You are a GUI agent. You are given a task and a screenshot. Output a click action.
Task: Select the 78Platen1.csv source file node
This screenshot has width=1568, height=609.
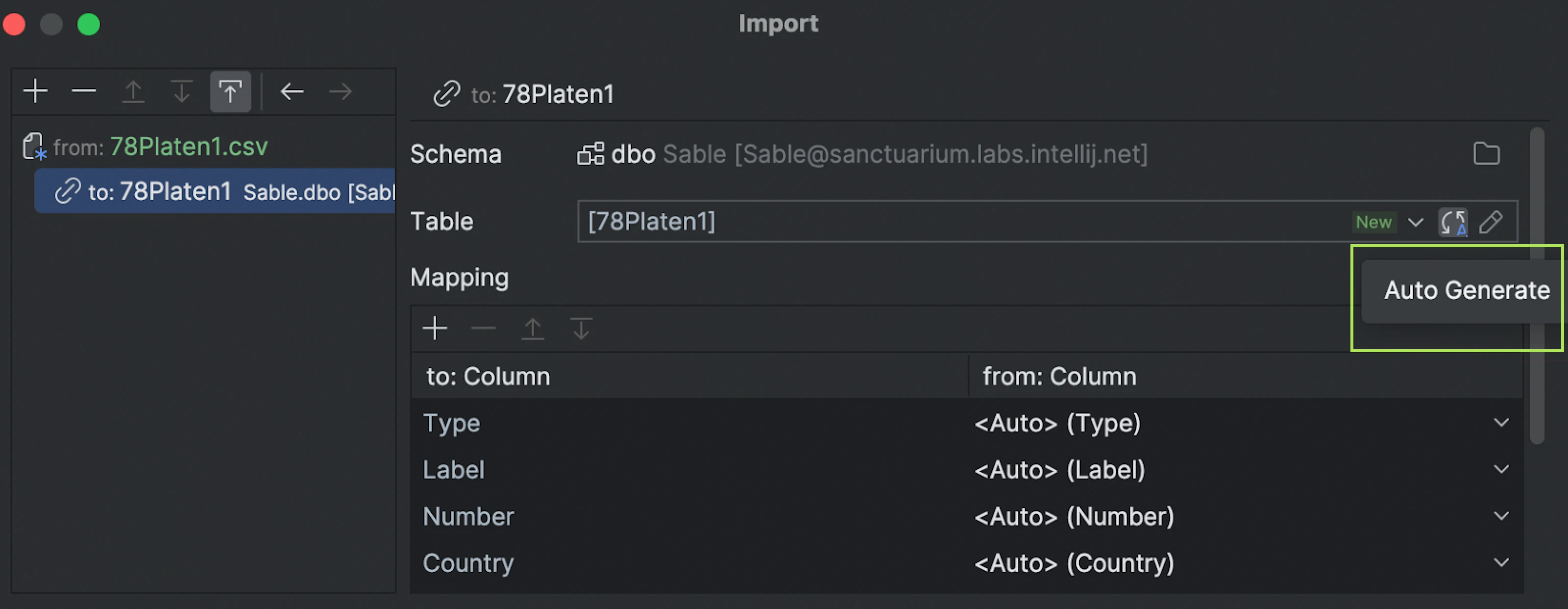click(x=188, y=147)
